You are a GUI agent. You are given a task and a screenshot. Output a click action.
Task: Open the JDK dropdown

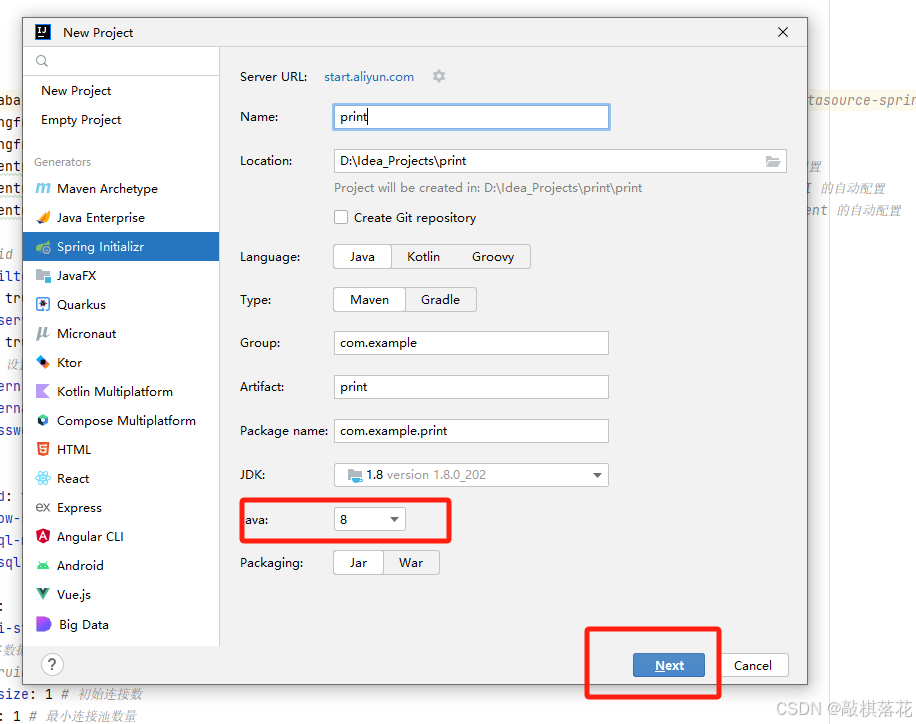click(470, 474)
